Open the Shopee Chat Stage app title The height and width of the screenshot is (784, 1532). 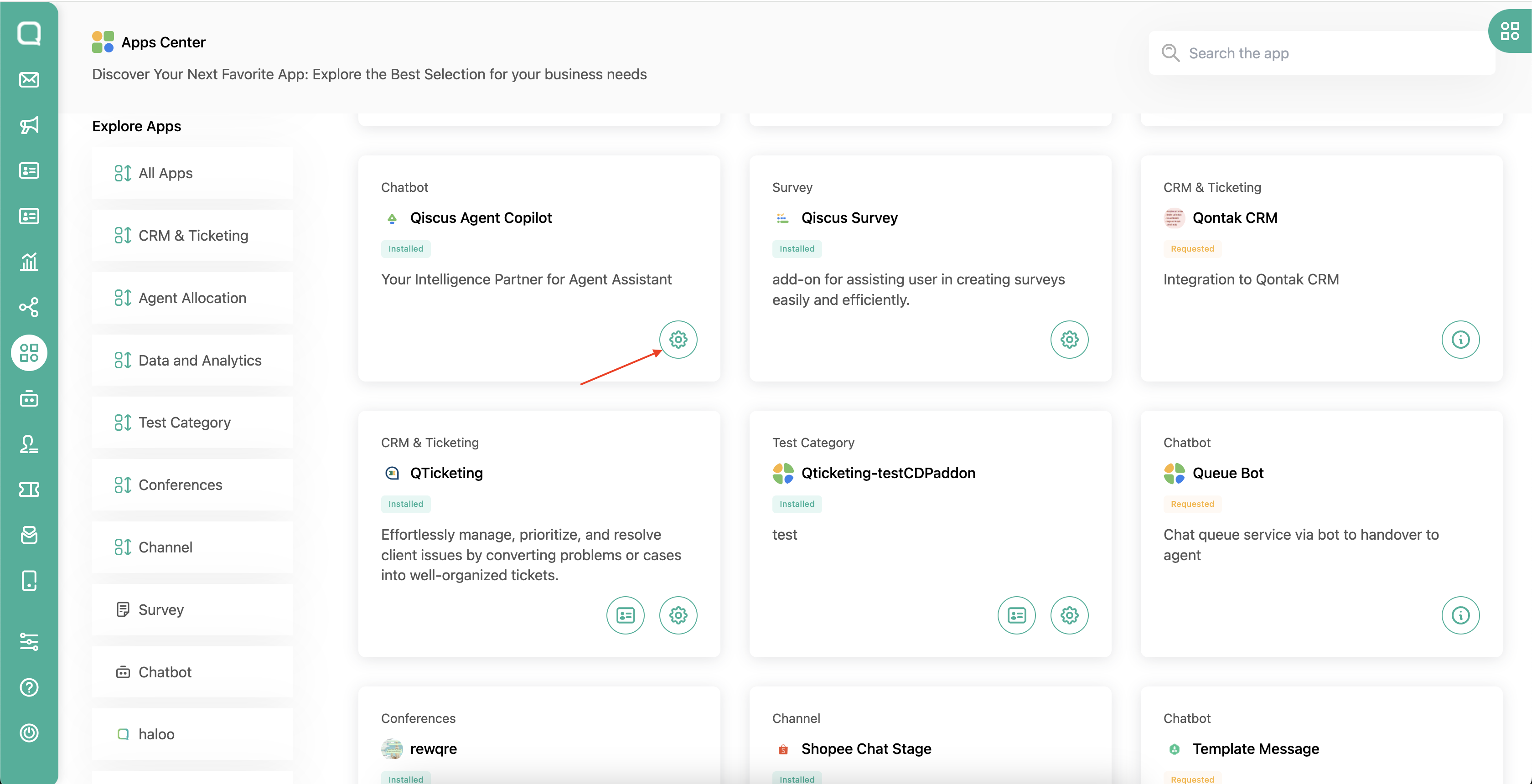tap(866, 749)
